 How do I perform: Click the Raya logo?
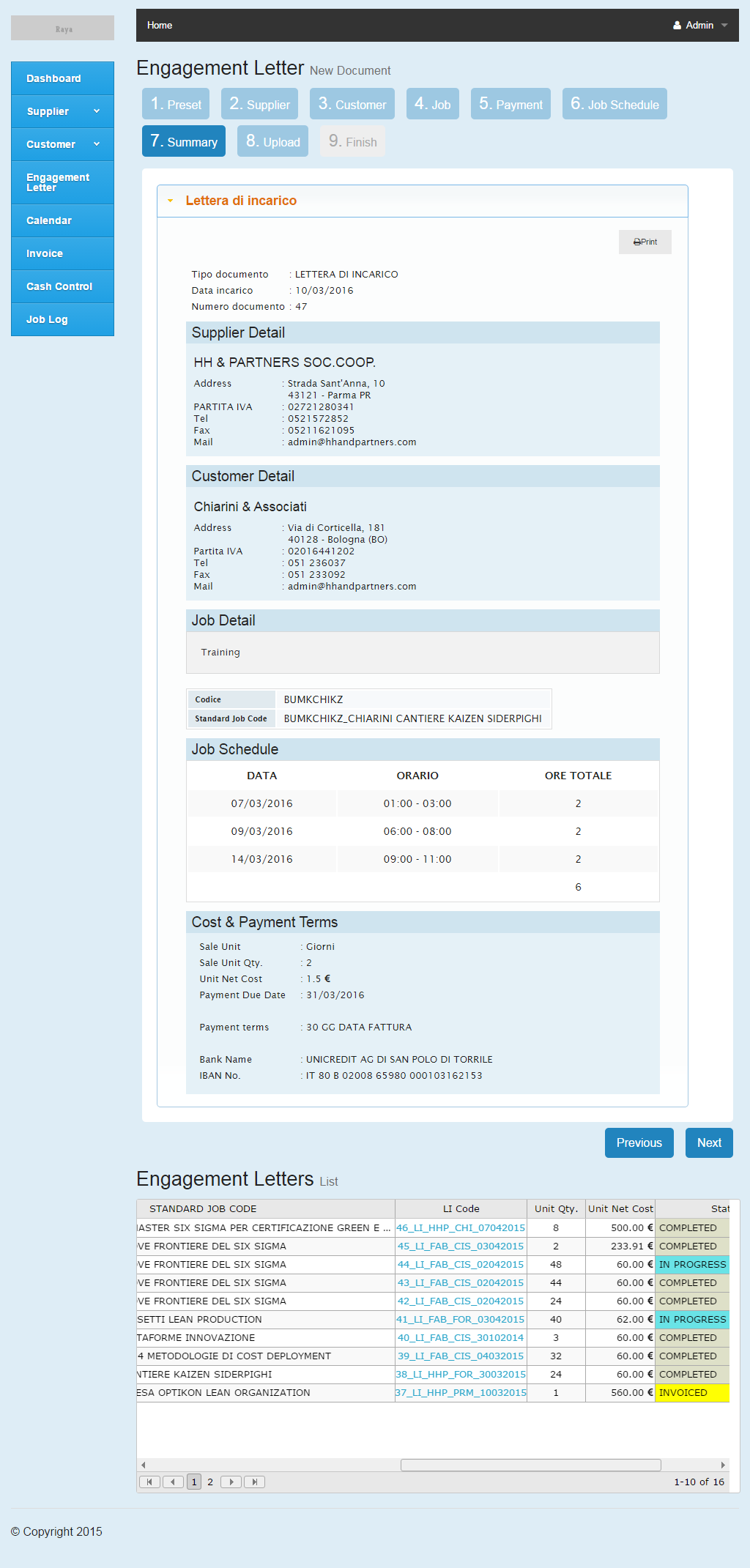[63, 29]
